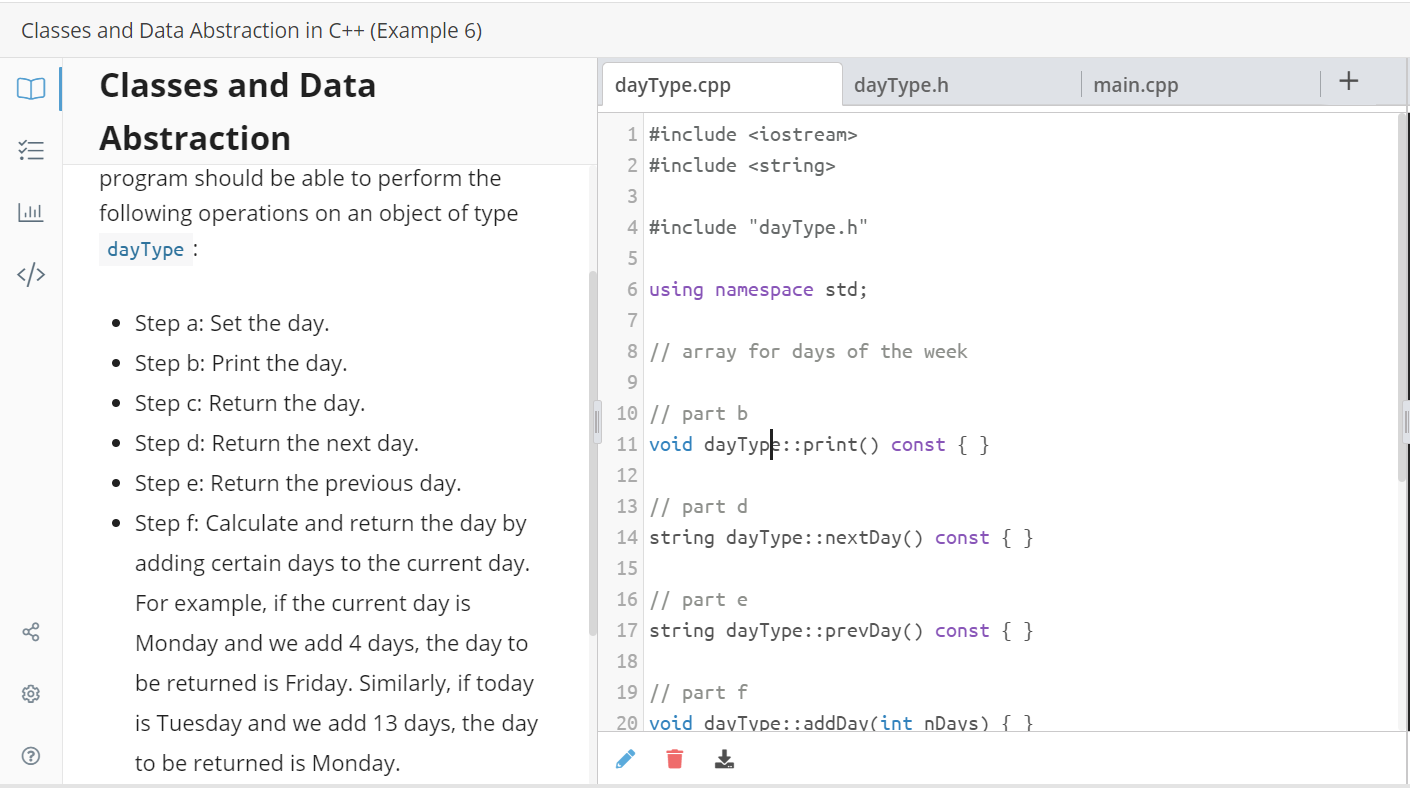Open the task checklist icon

coord(31,151)
